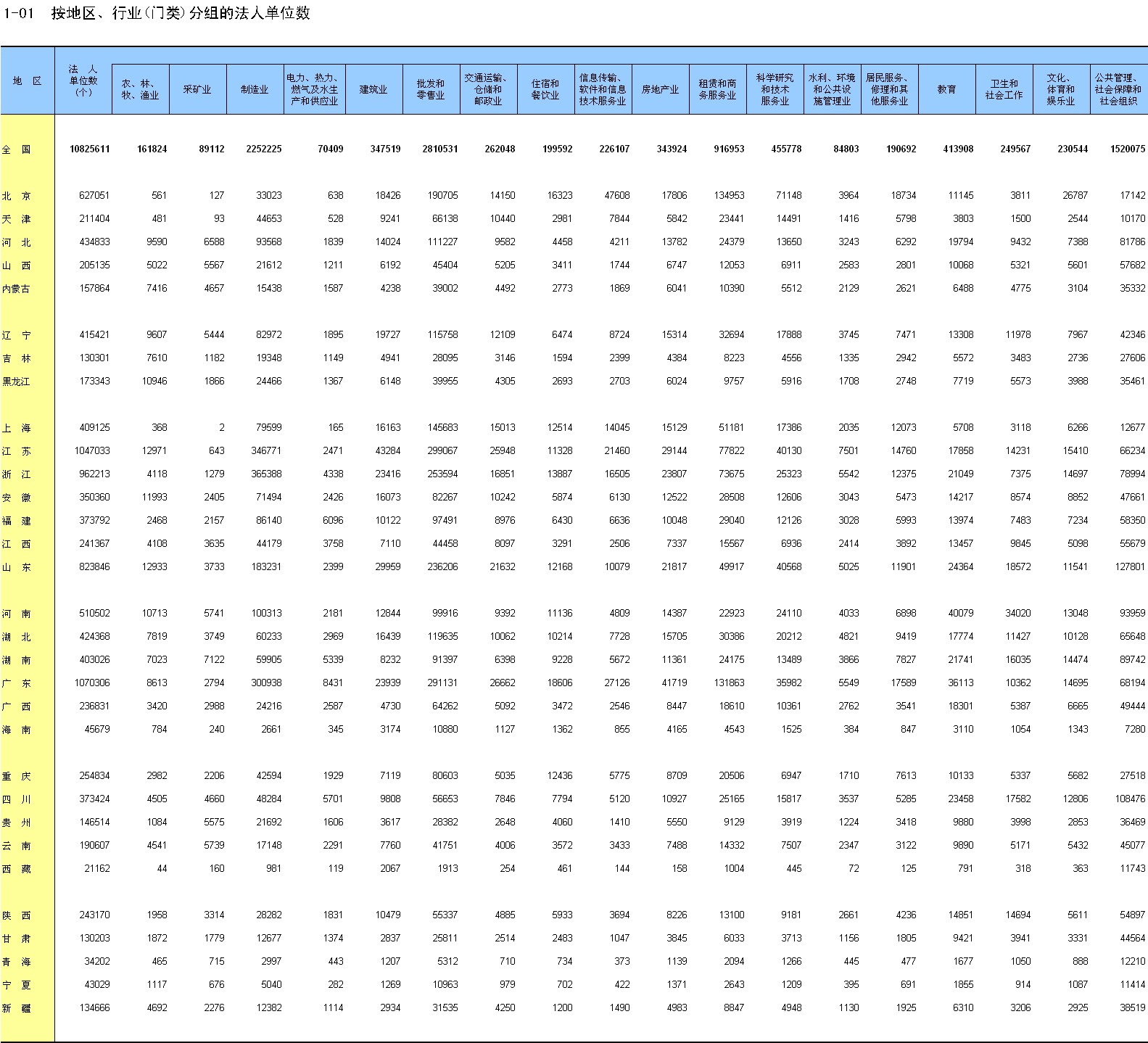Click the '湖南' row label
1148x1043 pixels.
click(x=16, y=660)
